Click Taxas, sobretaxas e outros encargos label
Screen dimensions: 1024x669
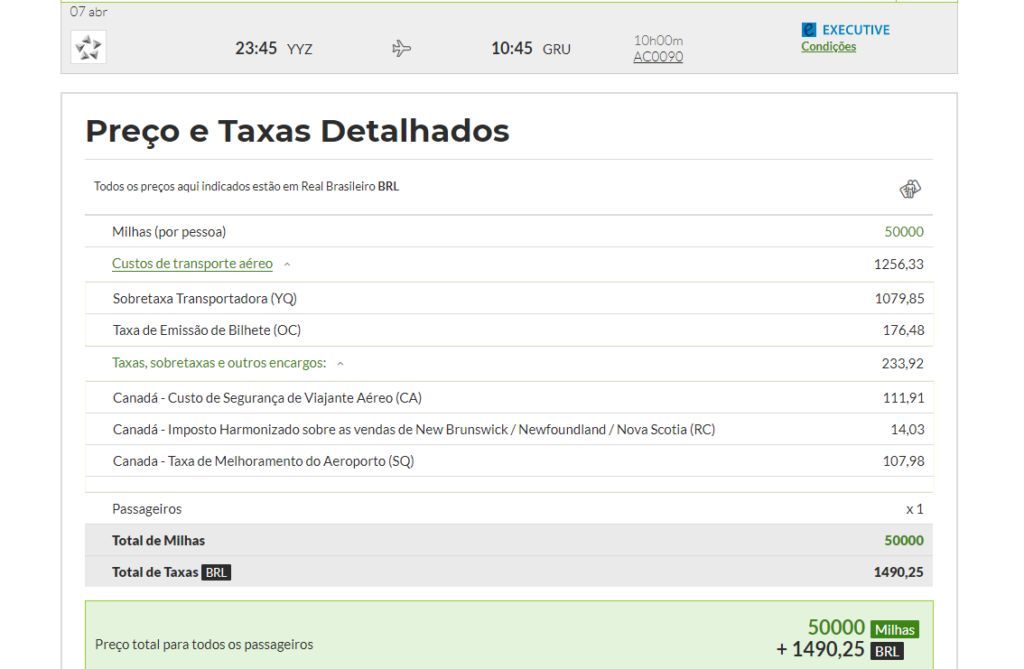pyautogui.click(x=219, y=363)
